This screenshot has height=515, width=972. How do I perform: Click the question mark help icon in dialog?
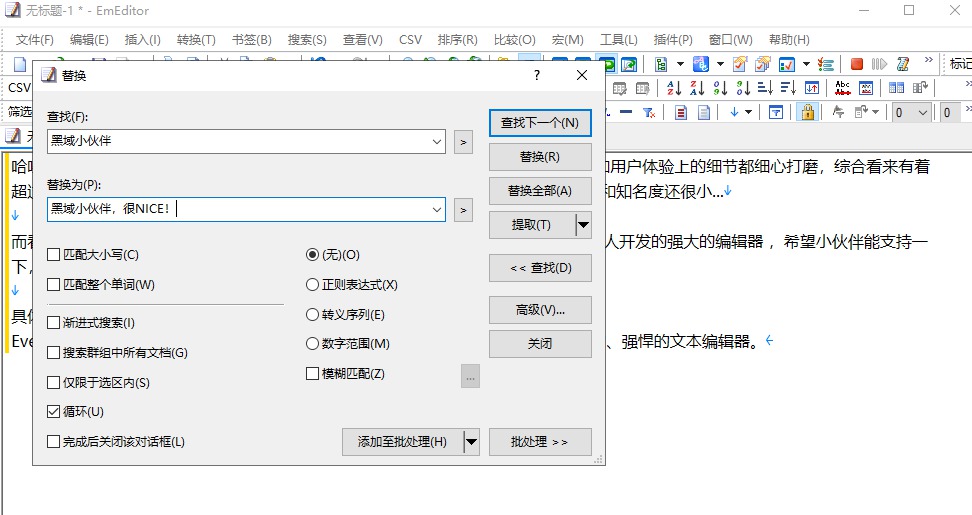pyautogui.click(x=537, y=75)
